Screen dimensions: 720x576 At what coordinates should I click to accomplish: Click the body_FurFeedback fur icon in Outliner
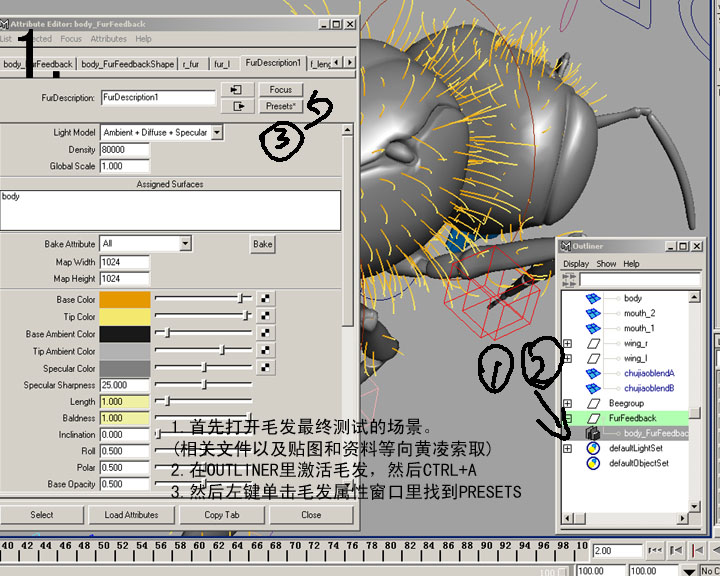click(x=593, y=433)
